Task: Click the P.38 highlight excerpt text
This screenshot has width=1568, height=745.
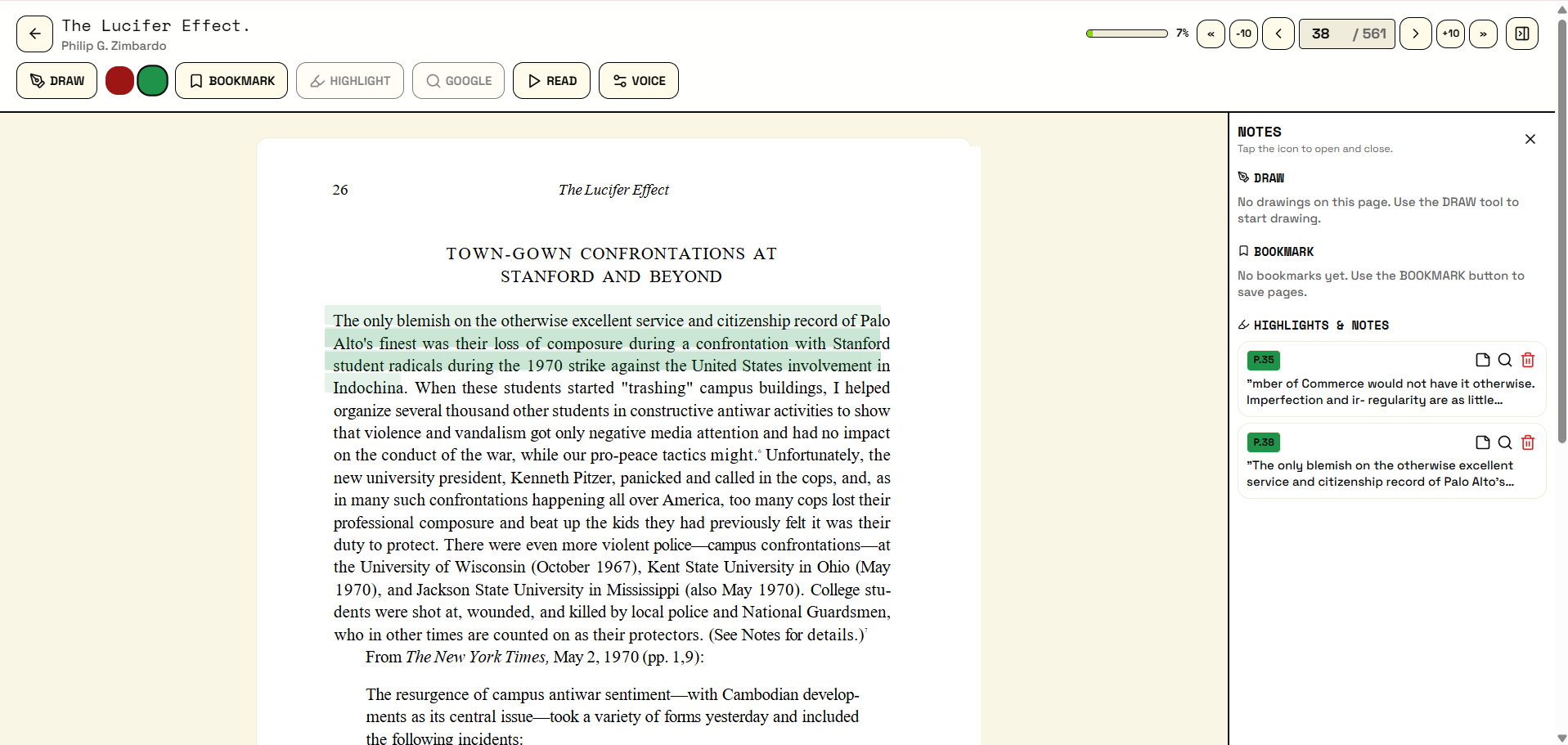Action: (x=1381, y=473)
